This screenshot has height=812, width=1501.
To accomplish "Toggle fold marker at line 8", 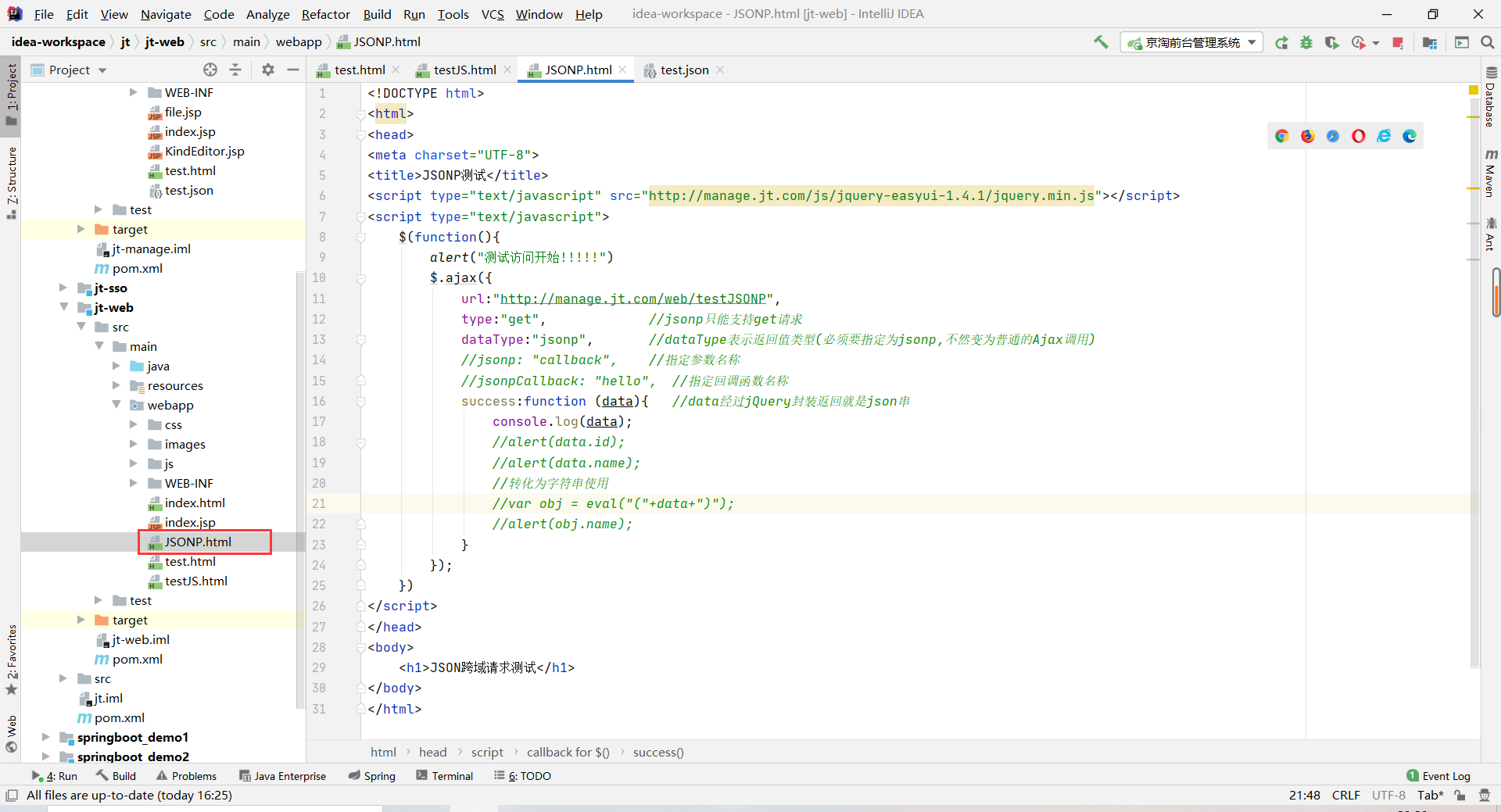I will tap(361, 237).
